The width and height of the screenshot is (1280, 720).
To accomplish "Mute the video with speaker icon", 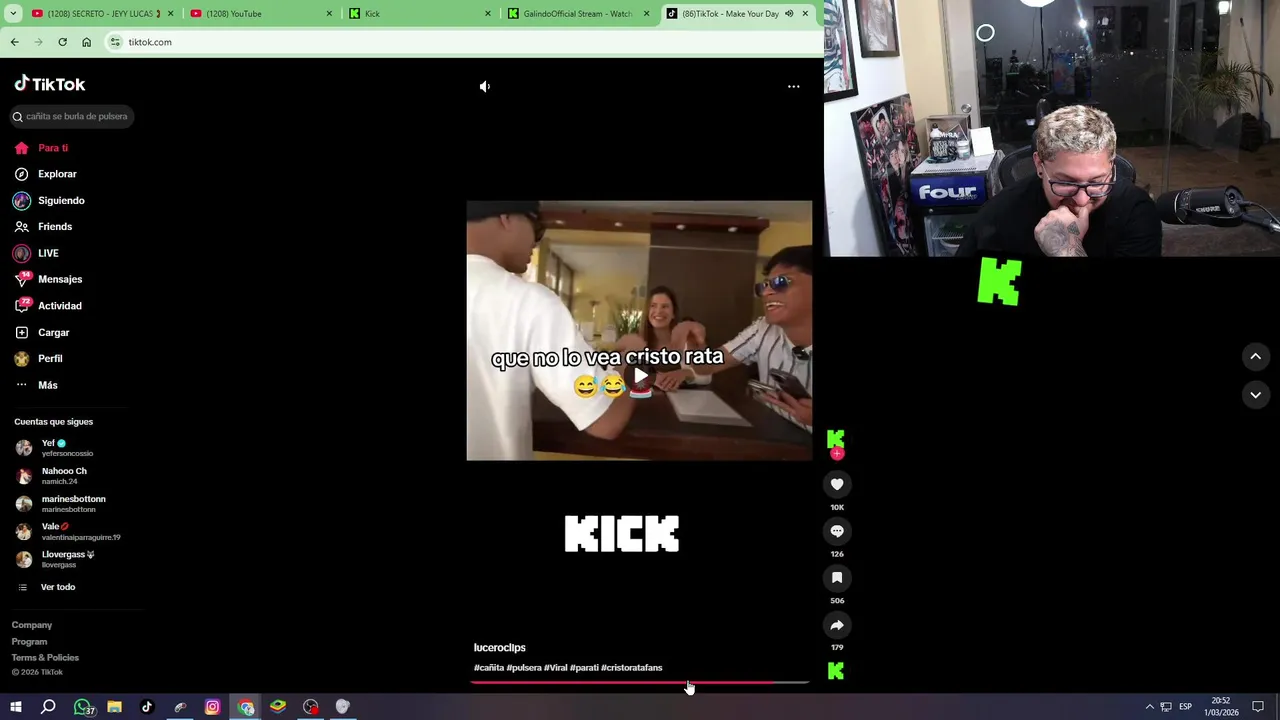I will 485,87.
